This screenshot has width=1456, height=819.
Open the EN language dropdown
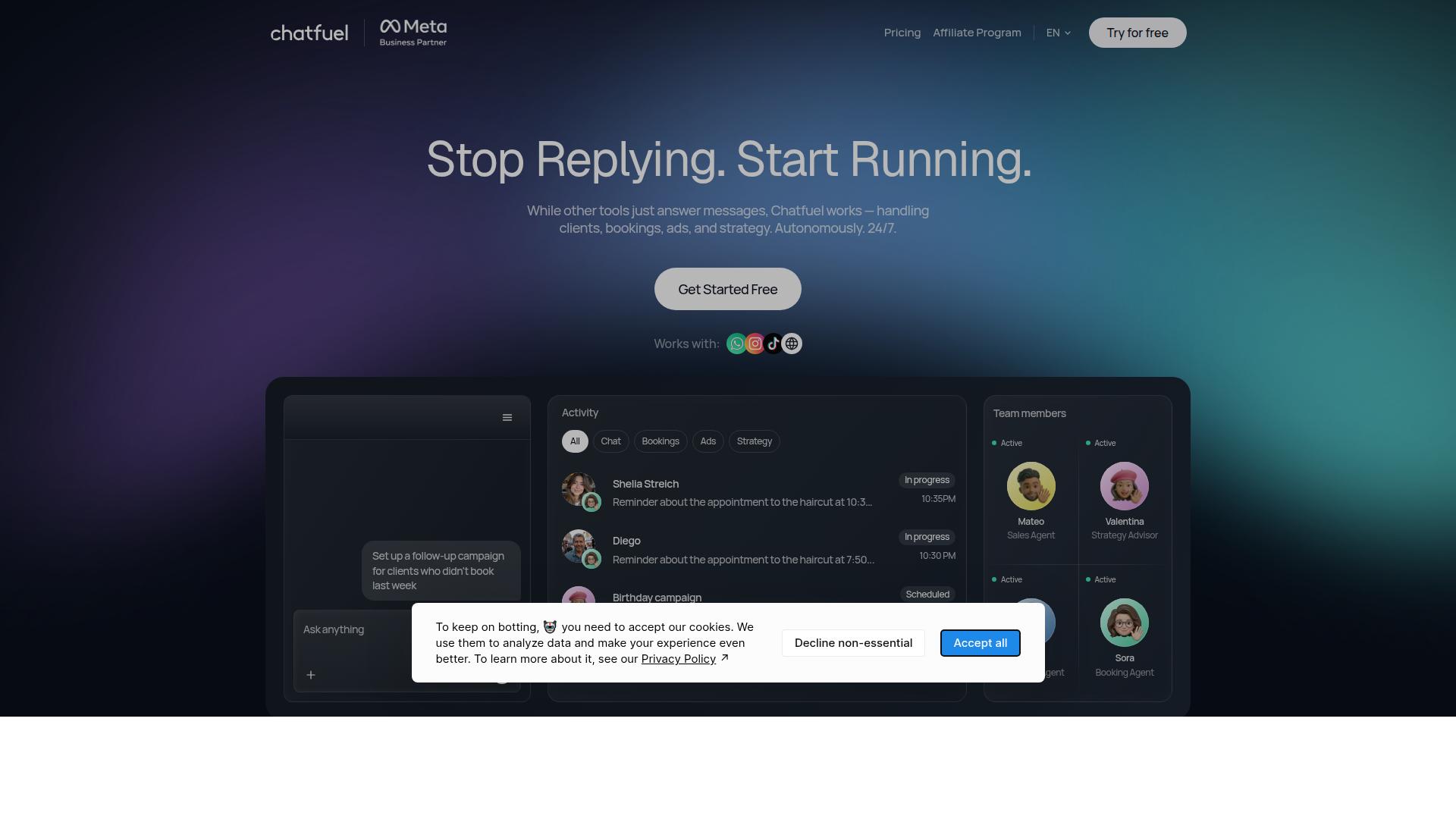click(x=1059, y=33)
